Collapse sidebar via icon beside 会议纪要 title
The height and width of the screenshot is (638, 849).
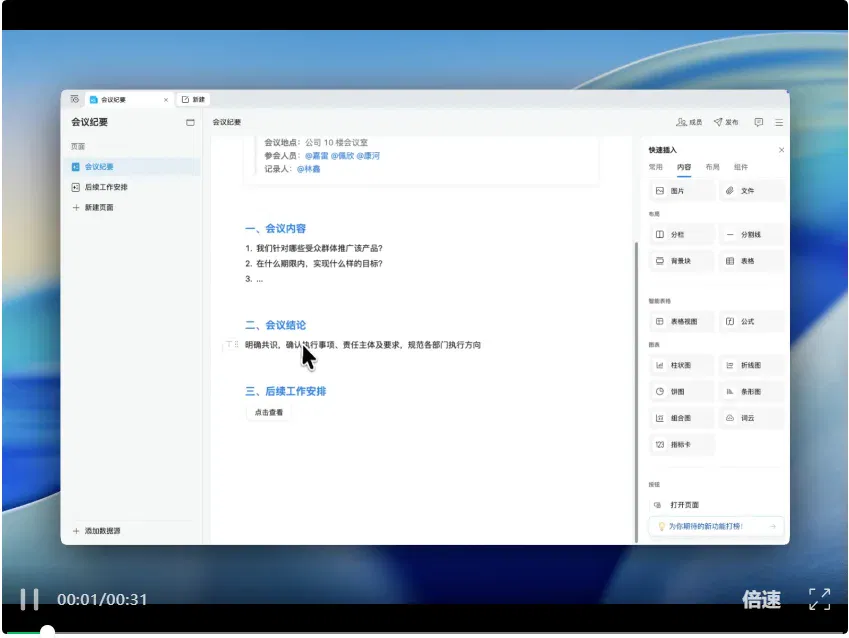tap(190, 122)
